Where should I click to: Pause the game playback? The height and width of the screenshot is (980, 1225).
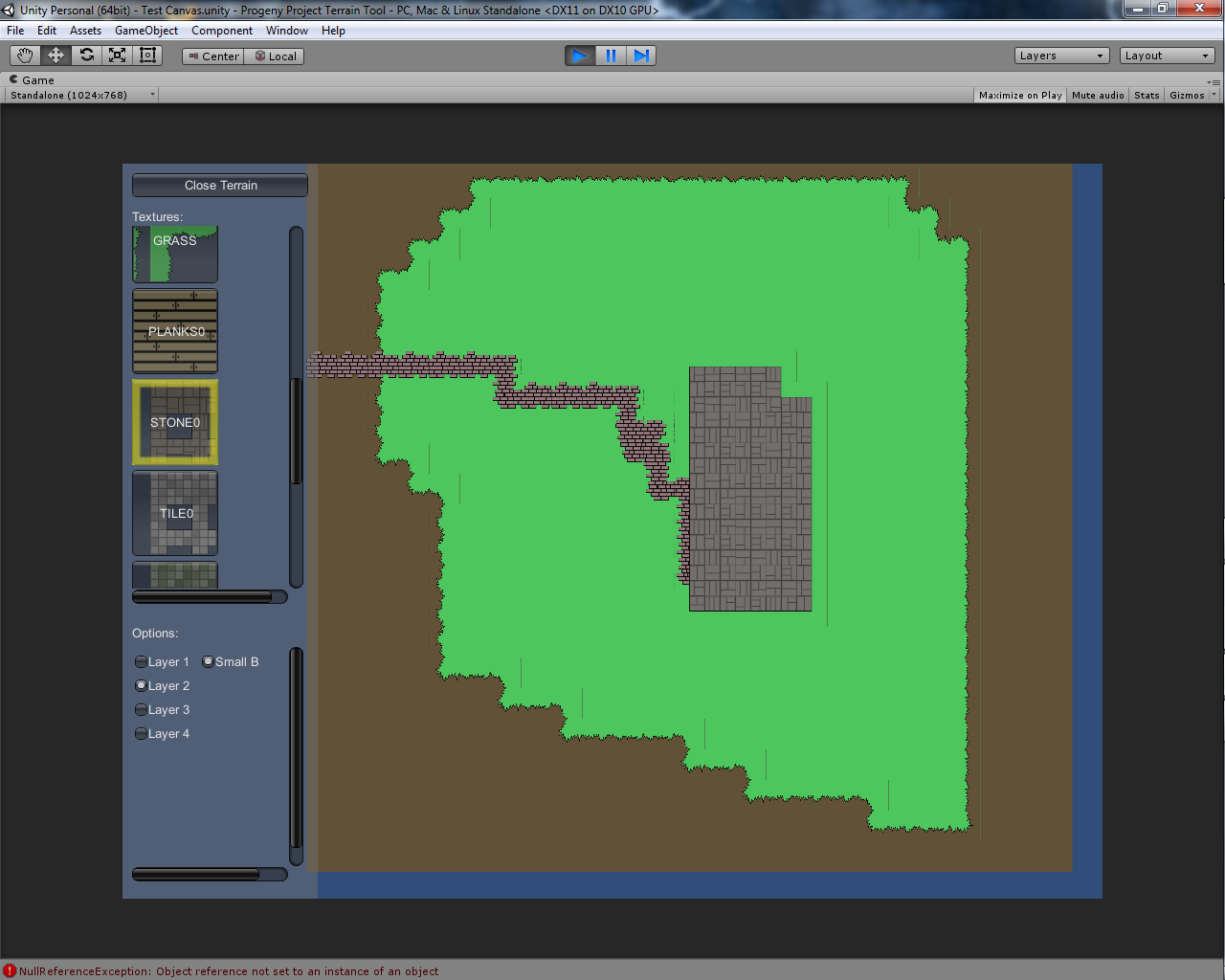click(x=611, y=56)
